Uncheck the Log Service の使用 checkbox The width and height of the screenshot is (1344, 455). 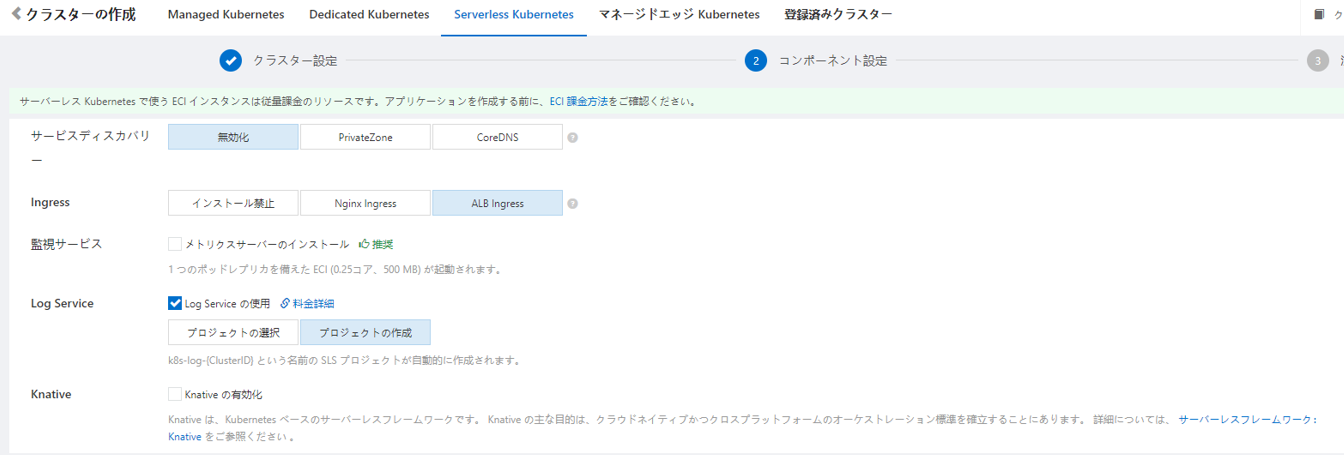pos(176,304)
